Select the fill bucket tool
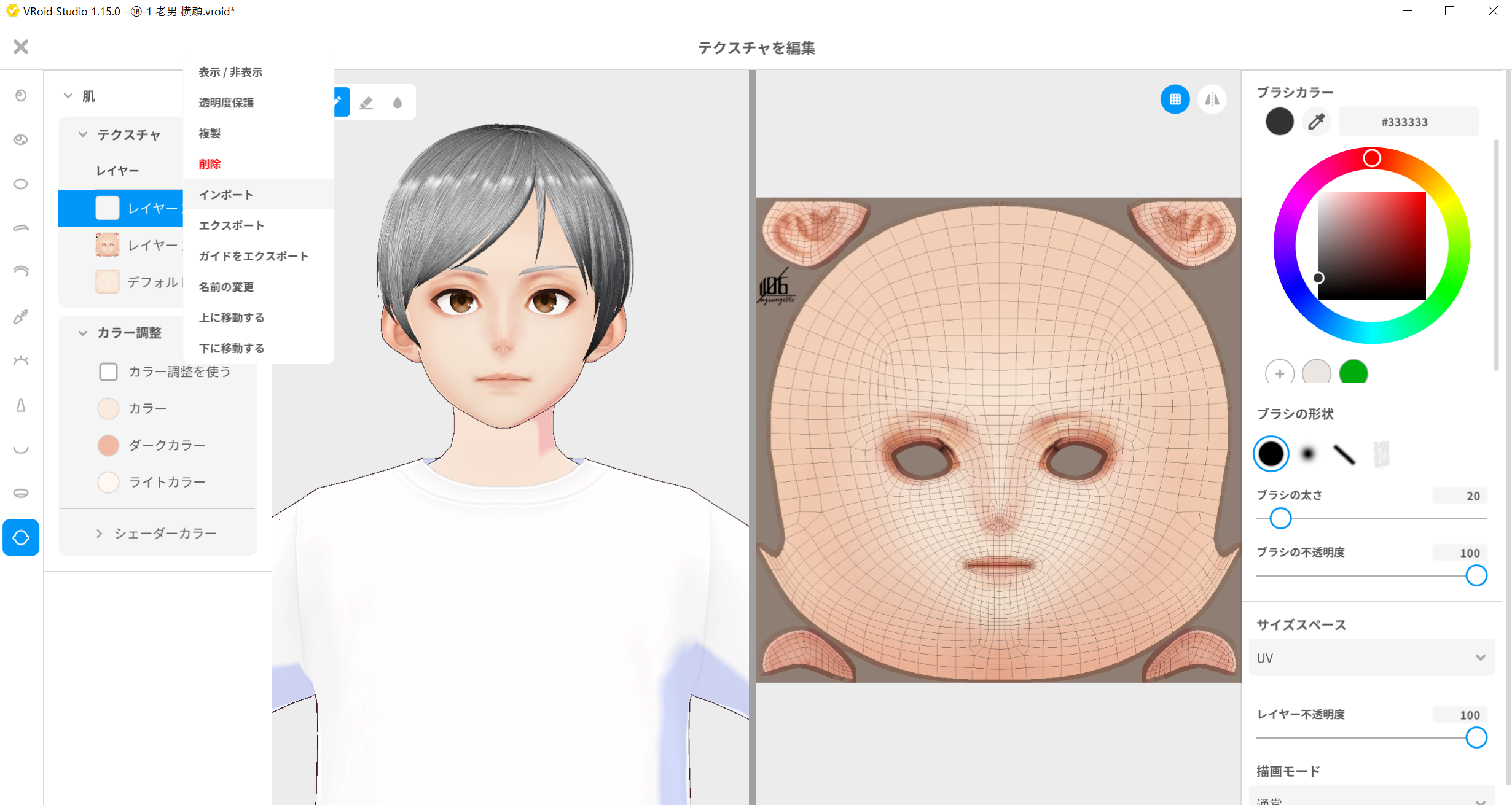 pyautogui.click(x=398, y=103)
